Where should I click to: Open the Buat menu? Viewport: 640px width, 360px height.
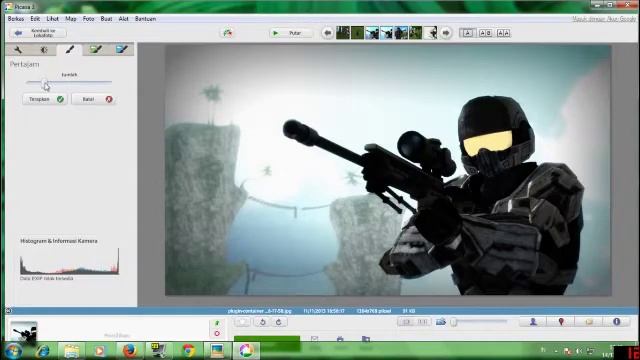107,19
